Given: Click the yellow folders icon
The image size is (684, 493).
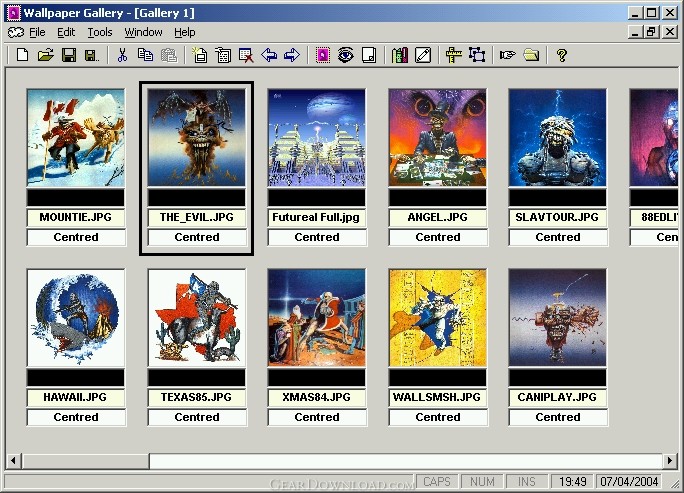Looking at the screenshot, I should click(531, 55).
